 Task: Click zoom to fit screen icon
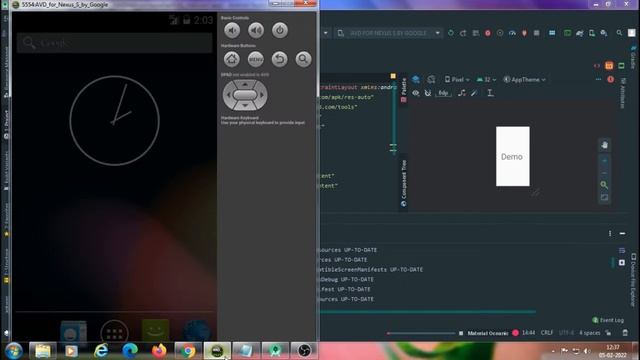pos(604,198)
